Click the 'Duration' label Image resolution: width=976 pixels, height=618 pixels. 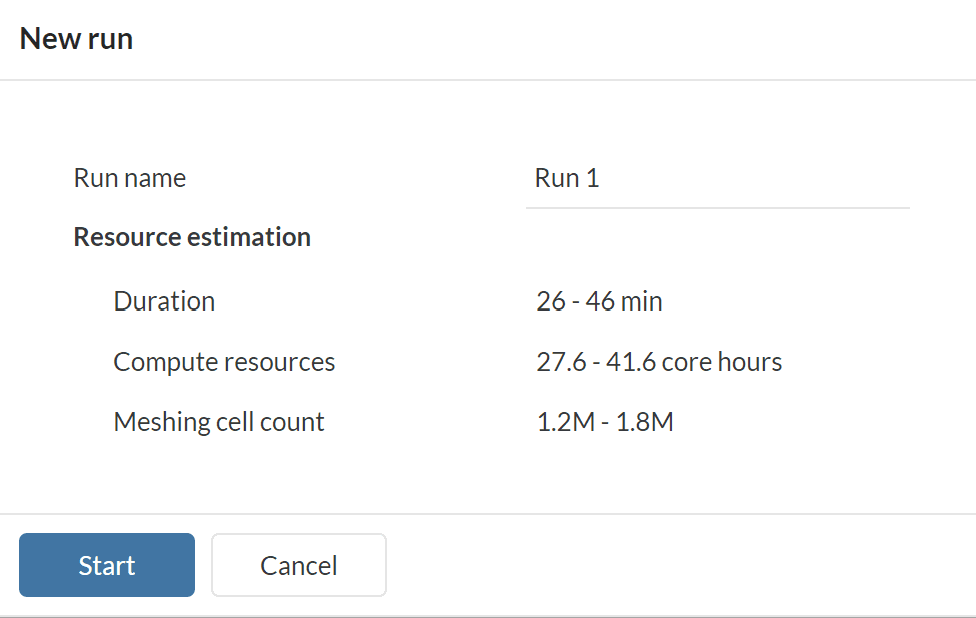point(164,301)
